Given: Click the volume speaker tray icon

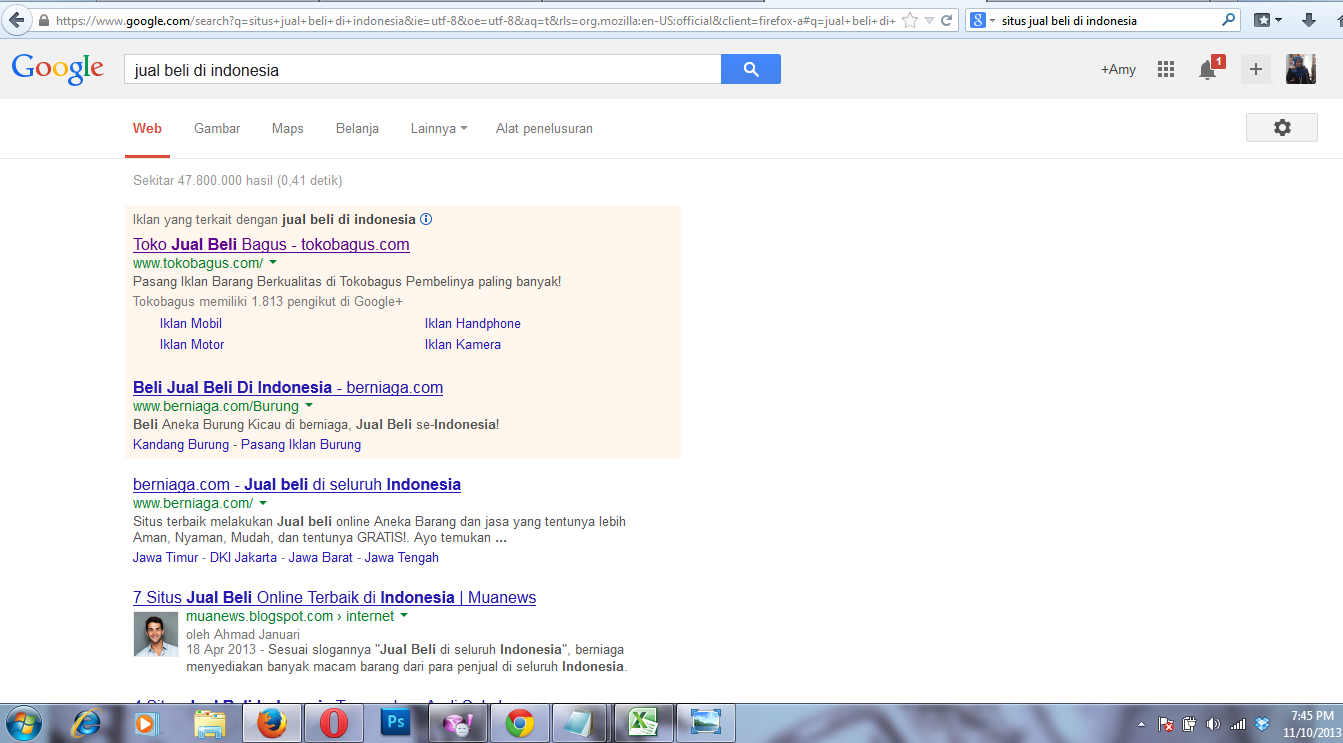Looking at the screenshot, I should click(x=1213, y=723).
